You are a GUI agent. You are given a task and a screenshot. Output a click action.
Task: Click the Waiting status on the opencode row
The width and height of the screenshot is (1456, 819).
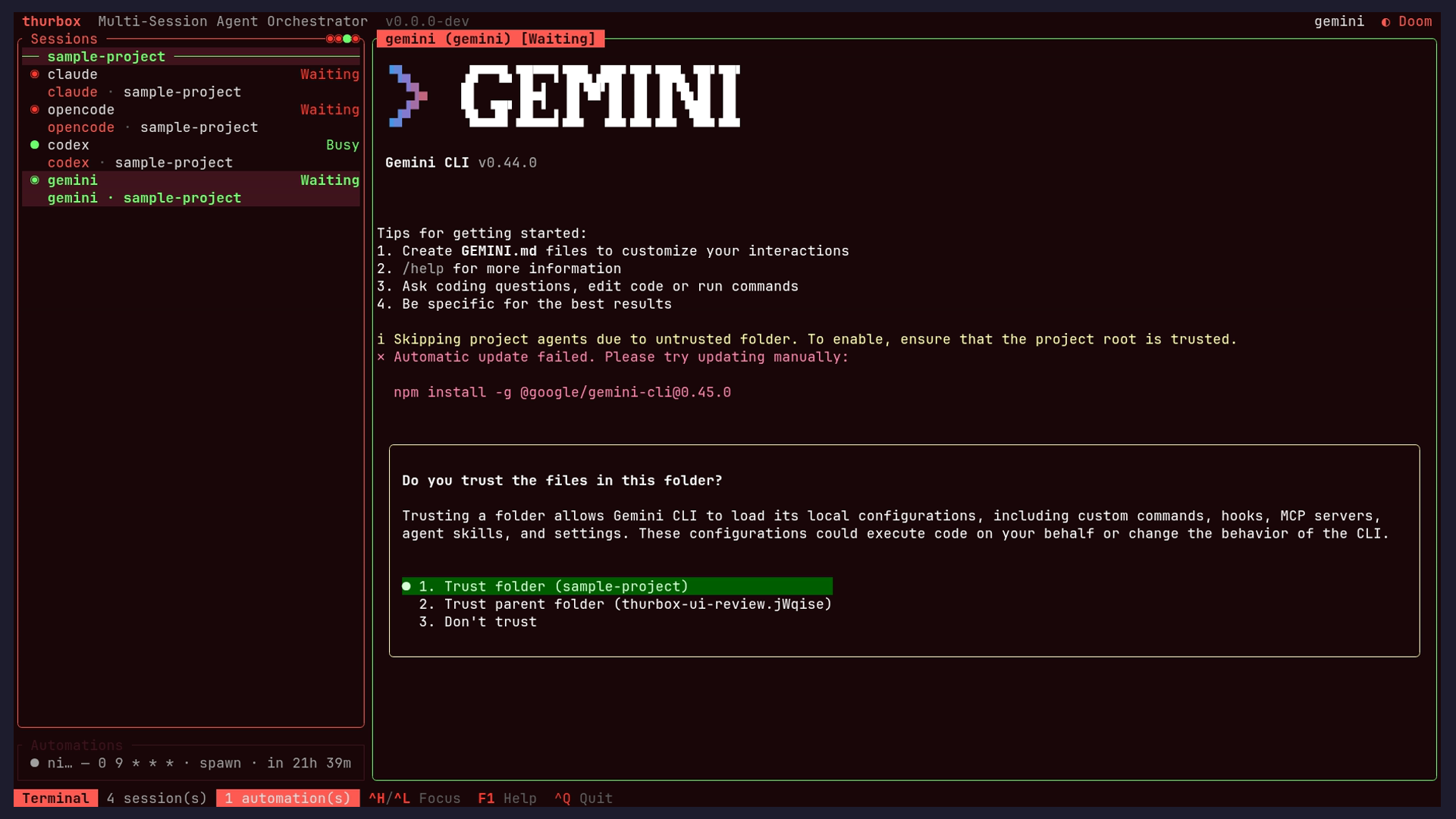pos(330,109)
